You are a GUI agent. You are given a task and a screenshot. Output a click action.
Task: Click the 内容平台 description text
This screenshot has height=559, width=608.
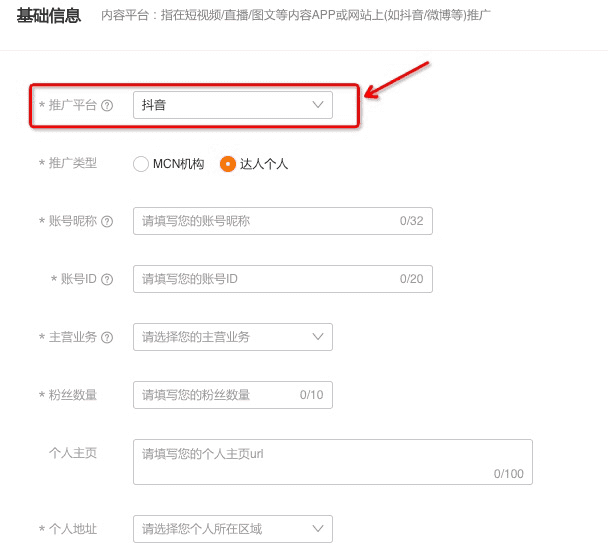coord(296,16)
